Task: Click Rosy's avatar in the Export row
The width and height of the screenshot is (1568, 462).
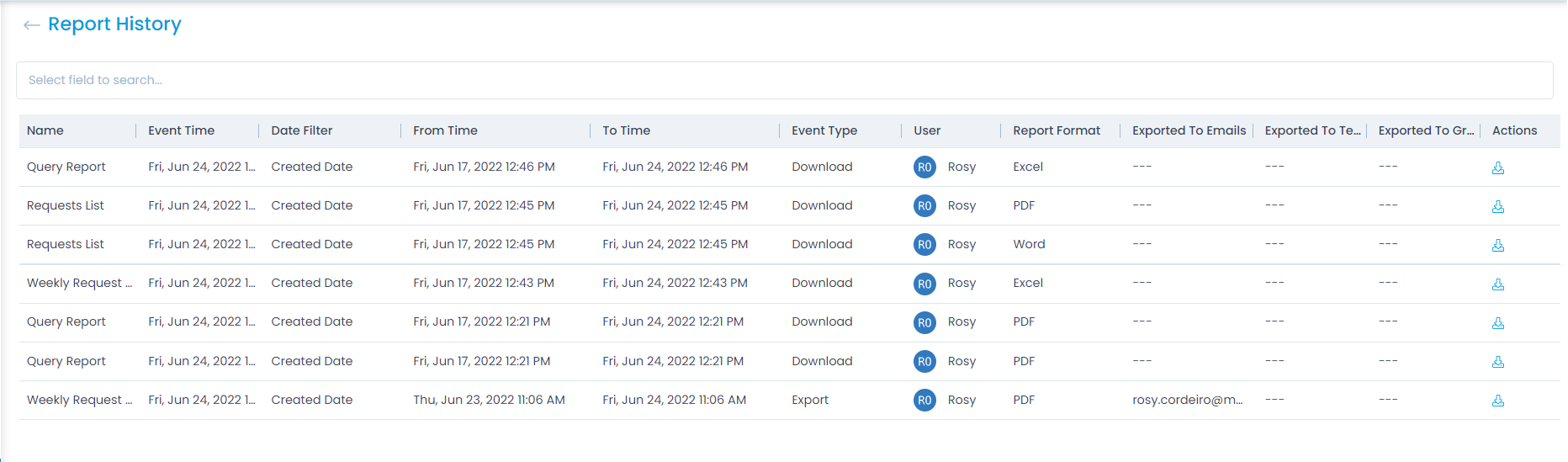Action: coord(924,401)
